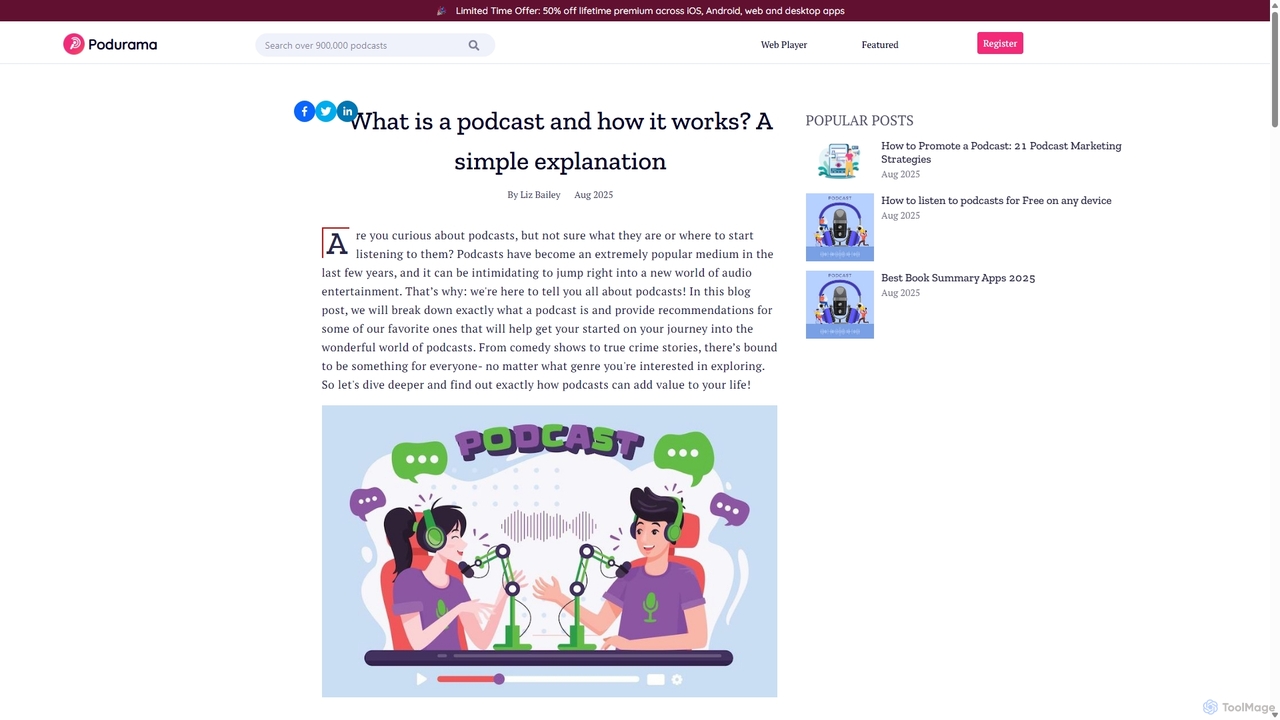Viewport: 1280px width, 720px height.
Task: Open the Featured menu item
Action: tap(880, 45)
